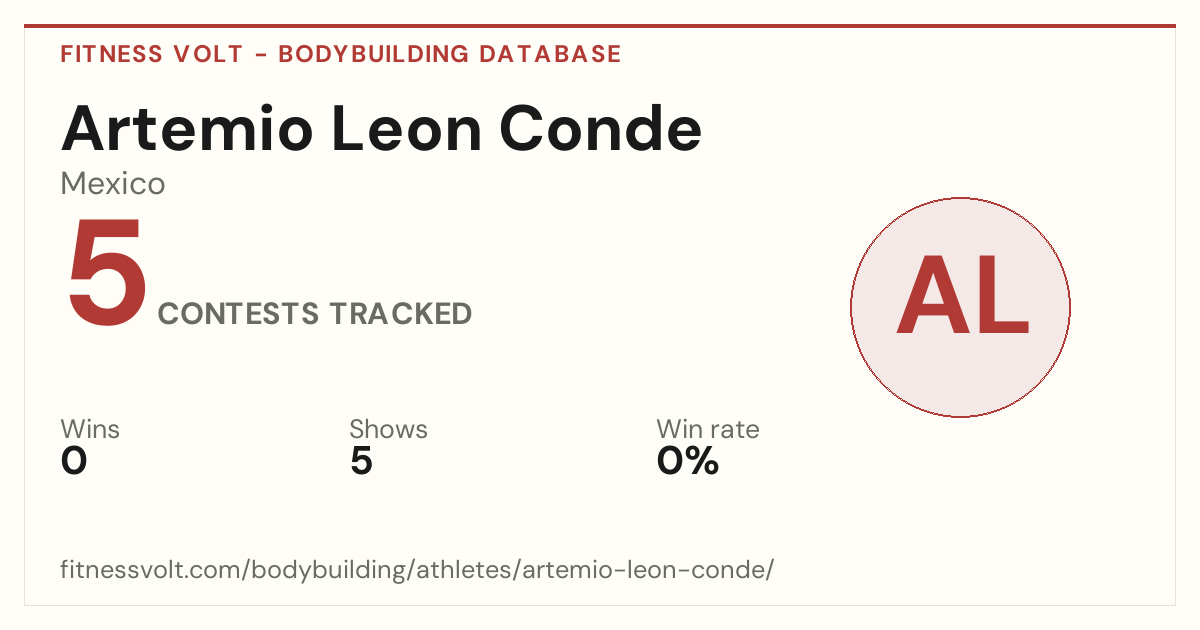
Task: Click the letter A in avatar
Action: tap(927, 295)
